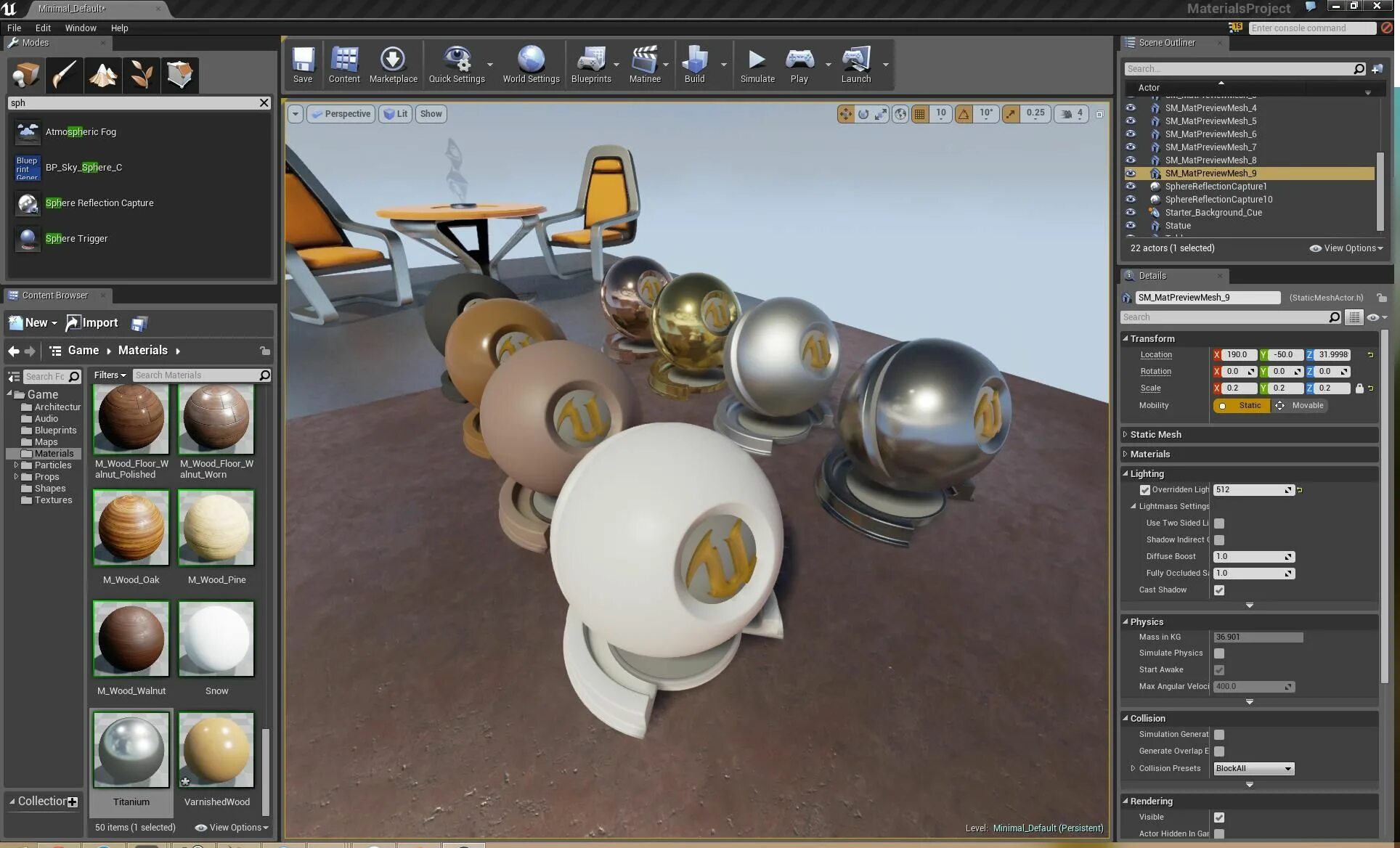Click the Import button in Content Browser
Image resolution: width=1400 pixels, height=848 pixels.
(x=92, y=323)
